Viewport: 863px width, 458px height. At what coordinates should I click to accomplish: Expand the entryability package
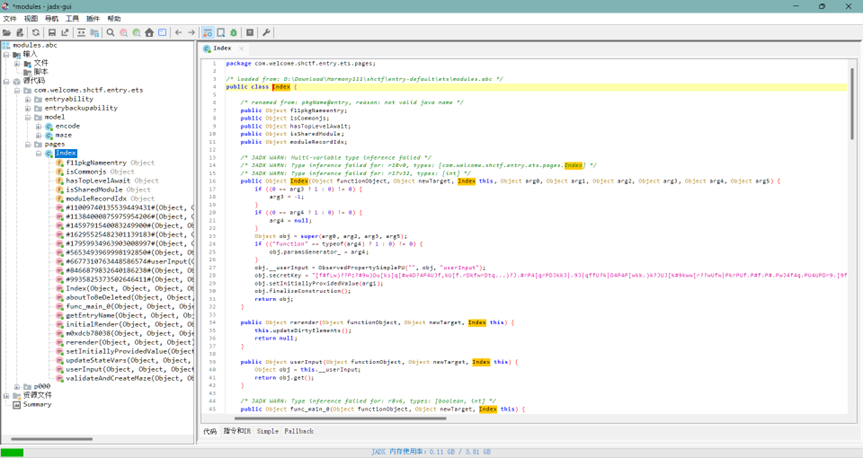[x=28, y=99]
